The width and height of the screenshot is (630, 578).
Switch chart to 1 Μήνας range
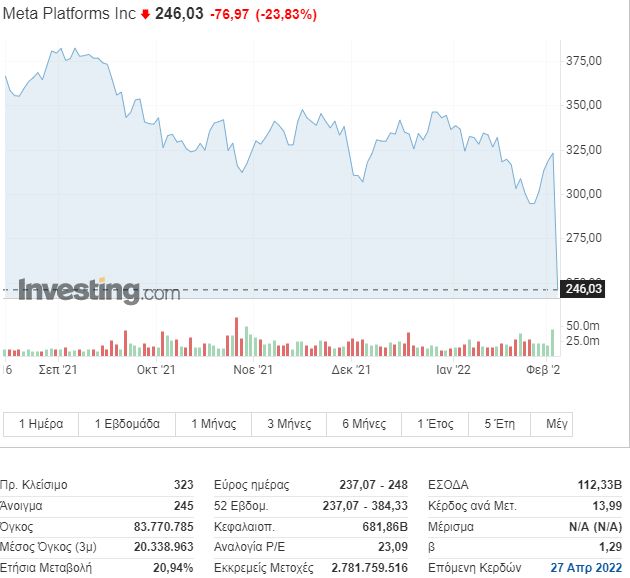[213, 424]
